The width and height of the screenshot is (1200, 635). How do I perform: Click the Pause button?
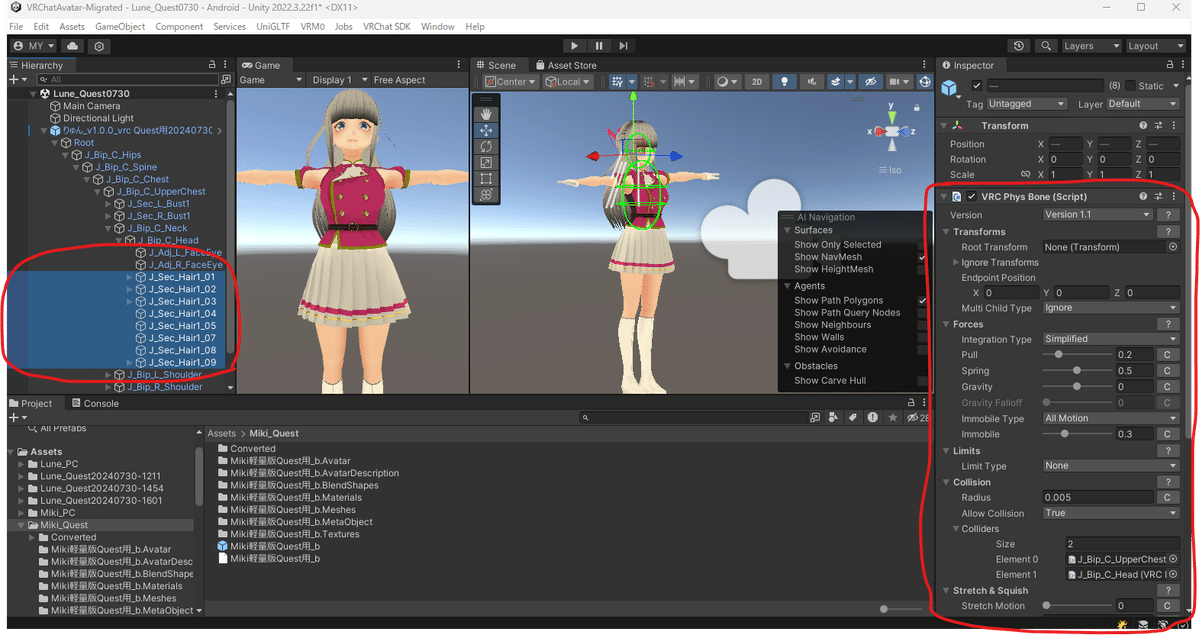599,46
